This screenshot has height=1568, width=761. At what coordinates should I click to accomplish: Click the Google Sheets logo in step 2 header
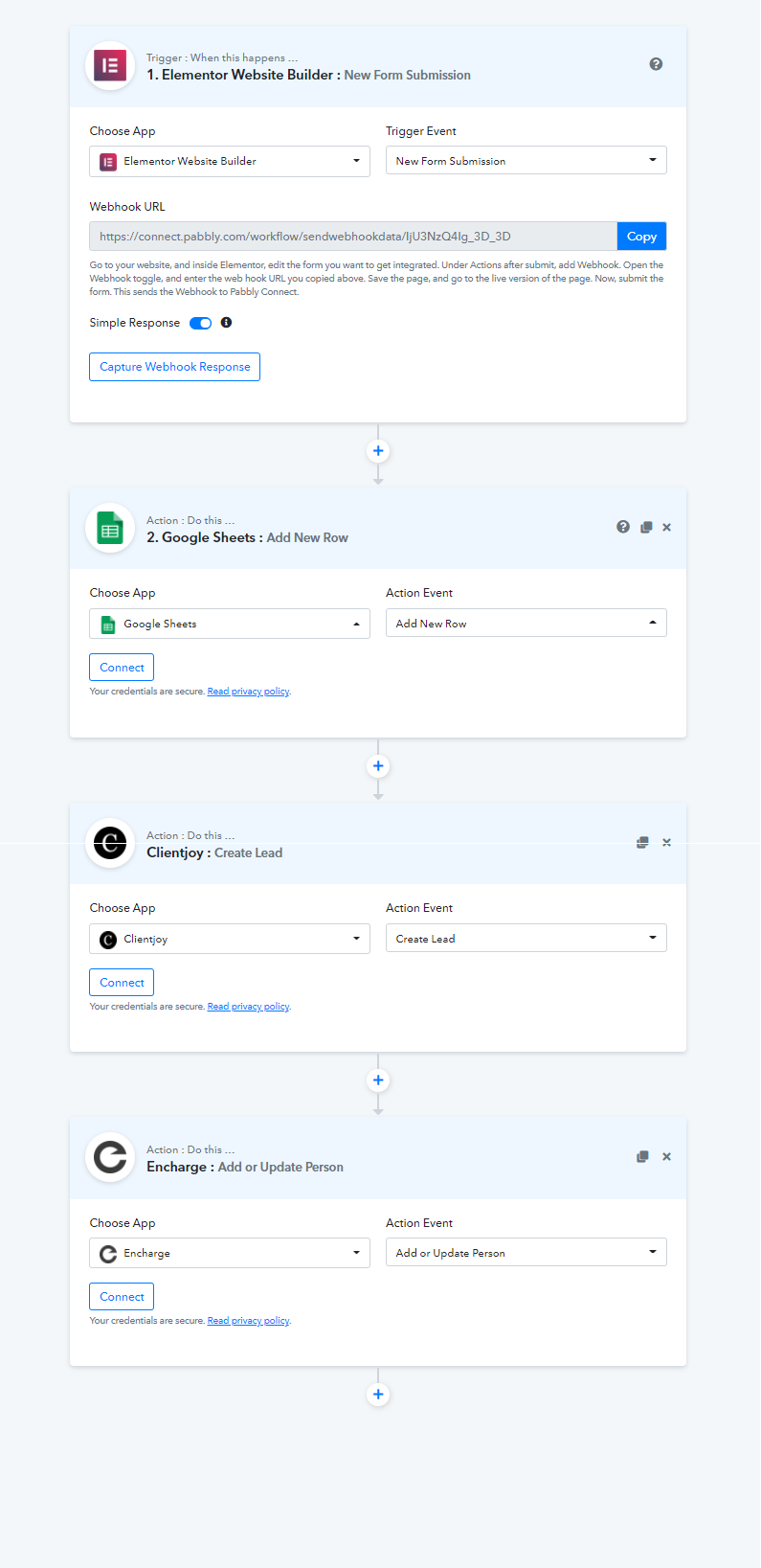[x=110, y=529]
